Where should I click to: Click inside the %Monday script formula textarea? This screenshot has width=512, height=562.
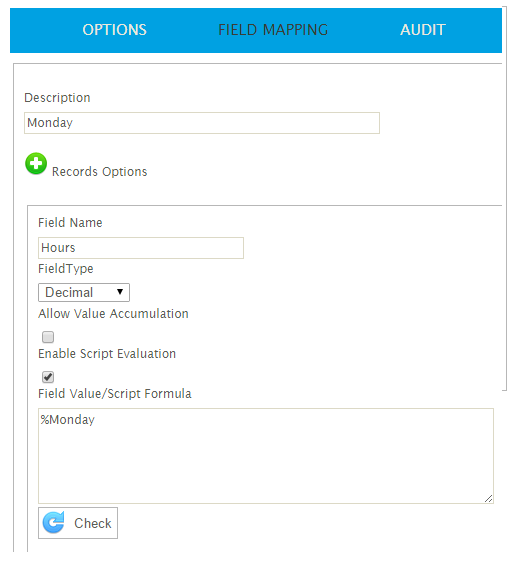(x=266, y=456)
